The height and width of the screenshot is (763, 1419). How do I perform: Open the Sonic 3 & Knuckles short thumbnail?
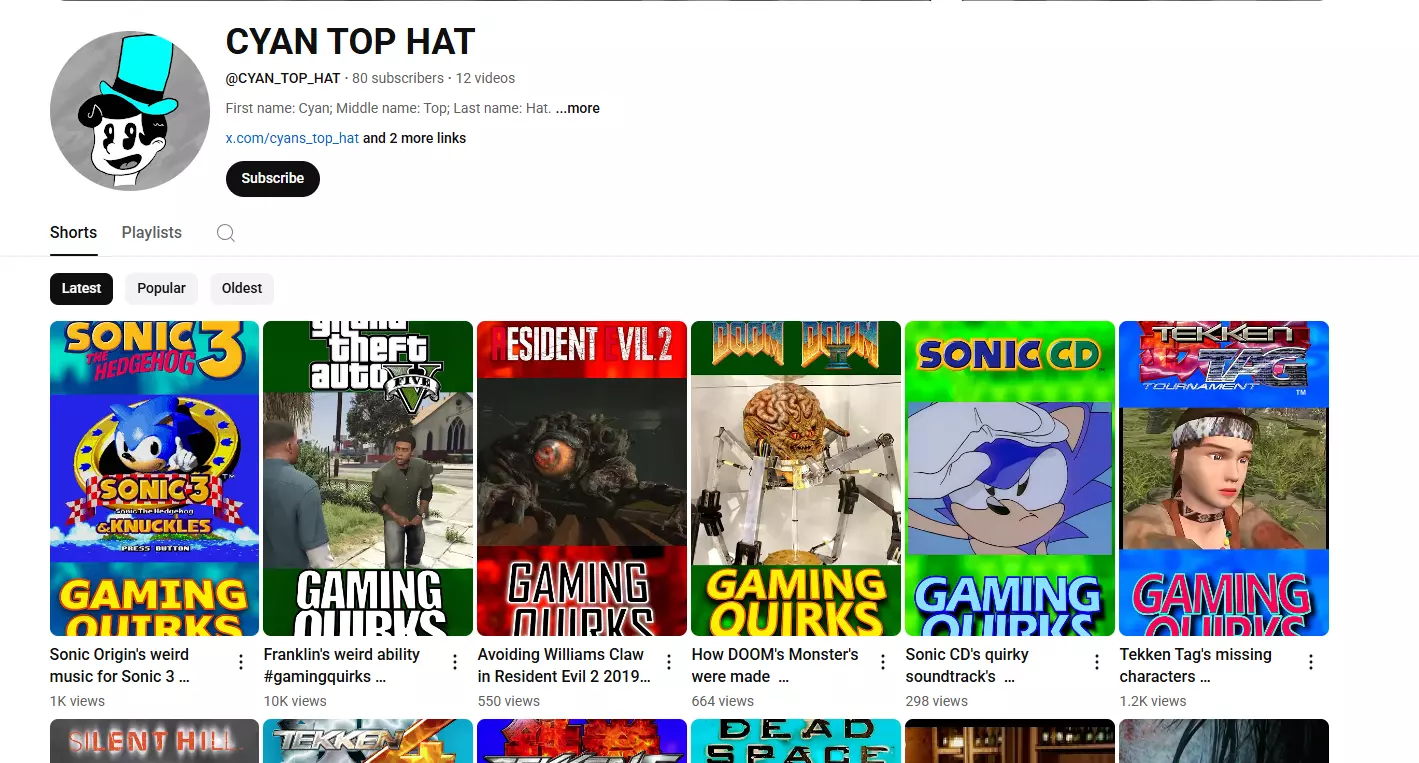[154, 478]
